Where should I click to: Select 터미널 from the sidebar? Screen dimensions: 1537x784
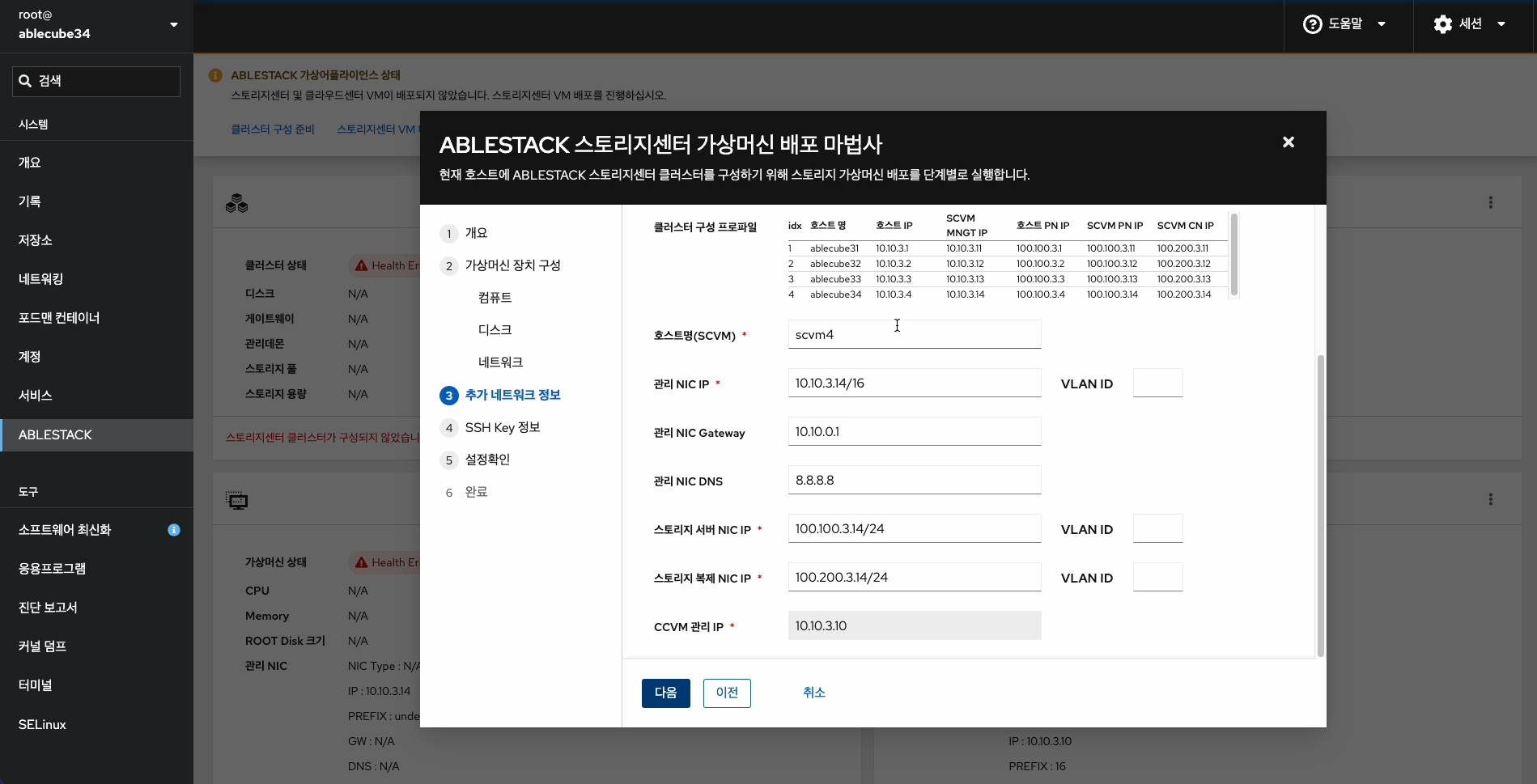coord(35,684)
